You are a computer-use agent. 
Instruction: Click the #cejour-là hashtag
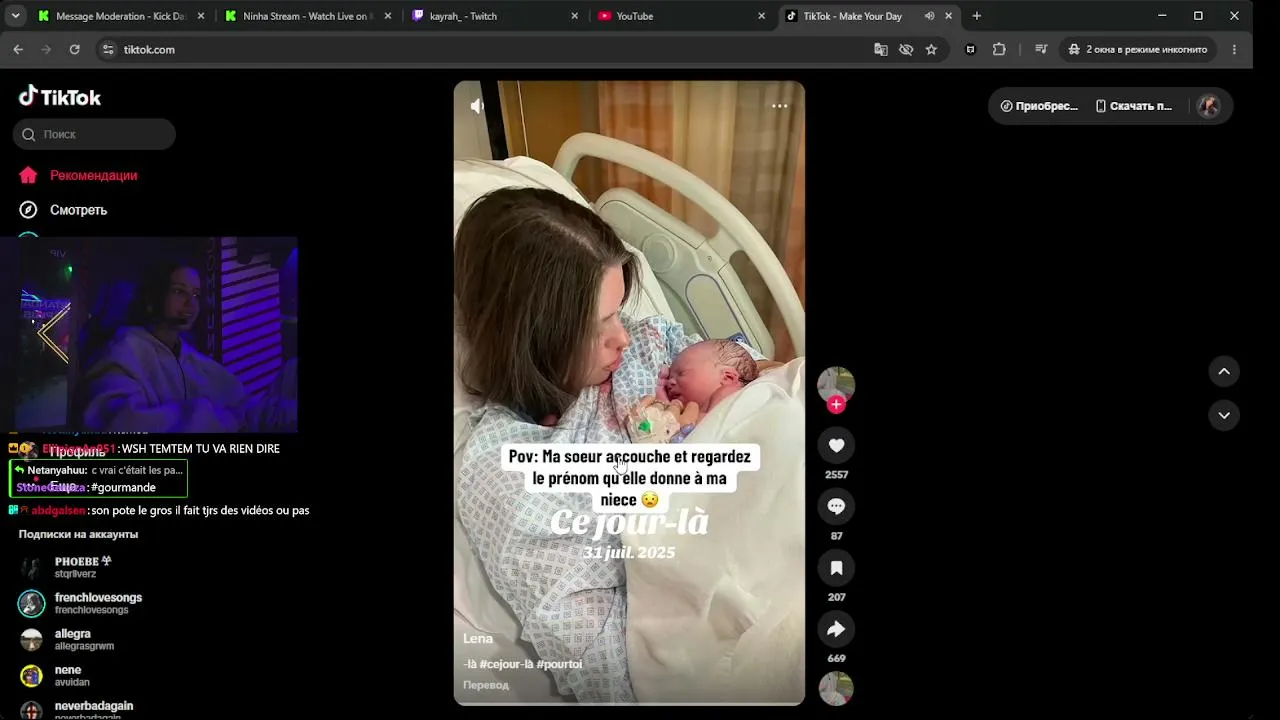508,664
